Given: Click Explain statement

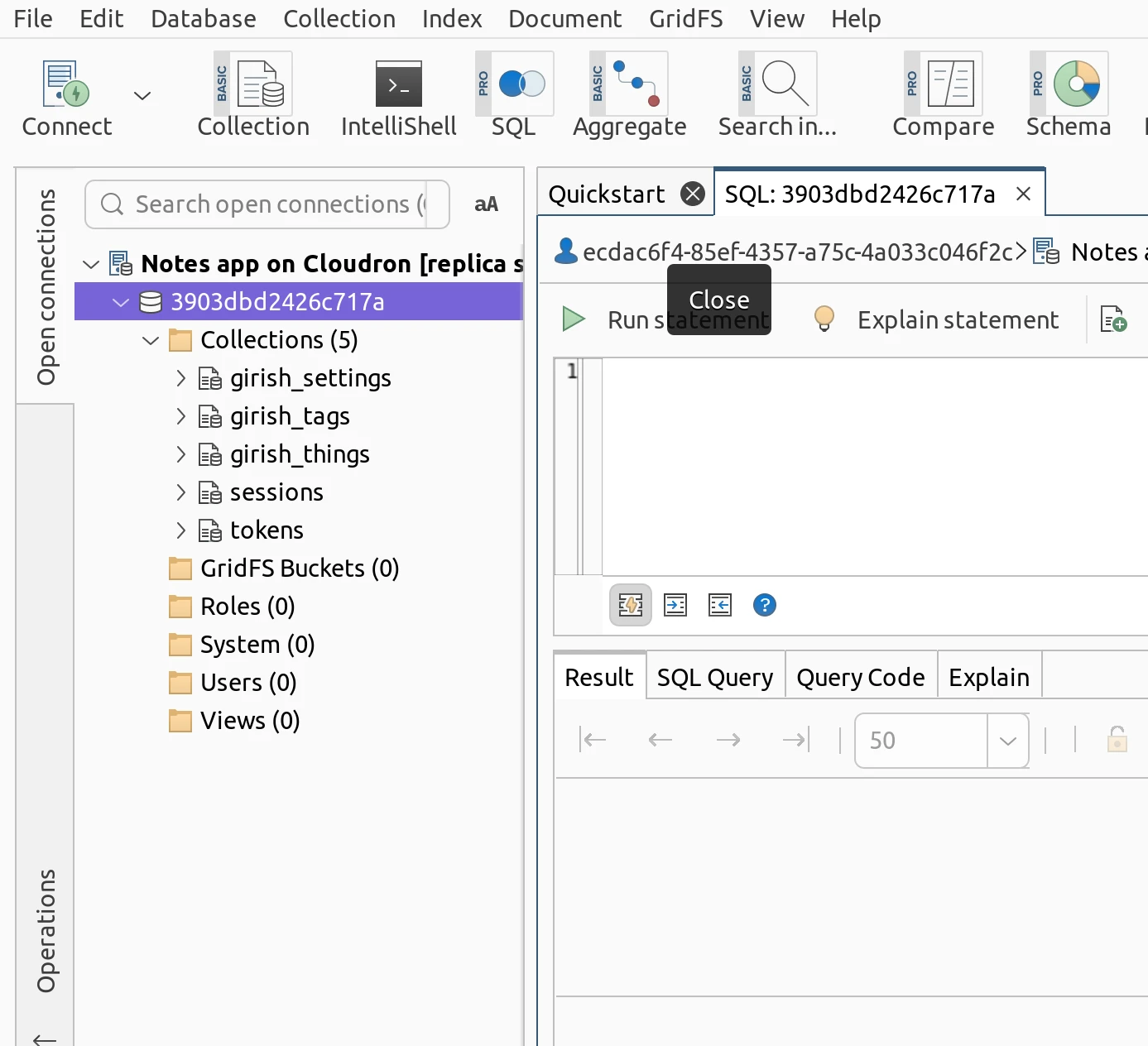Looking at the screenshot, I should click(957, 319).
